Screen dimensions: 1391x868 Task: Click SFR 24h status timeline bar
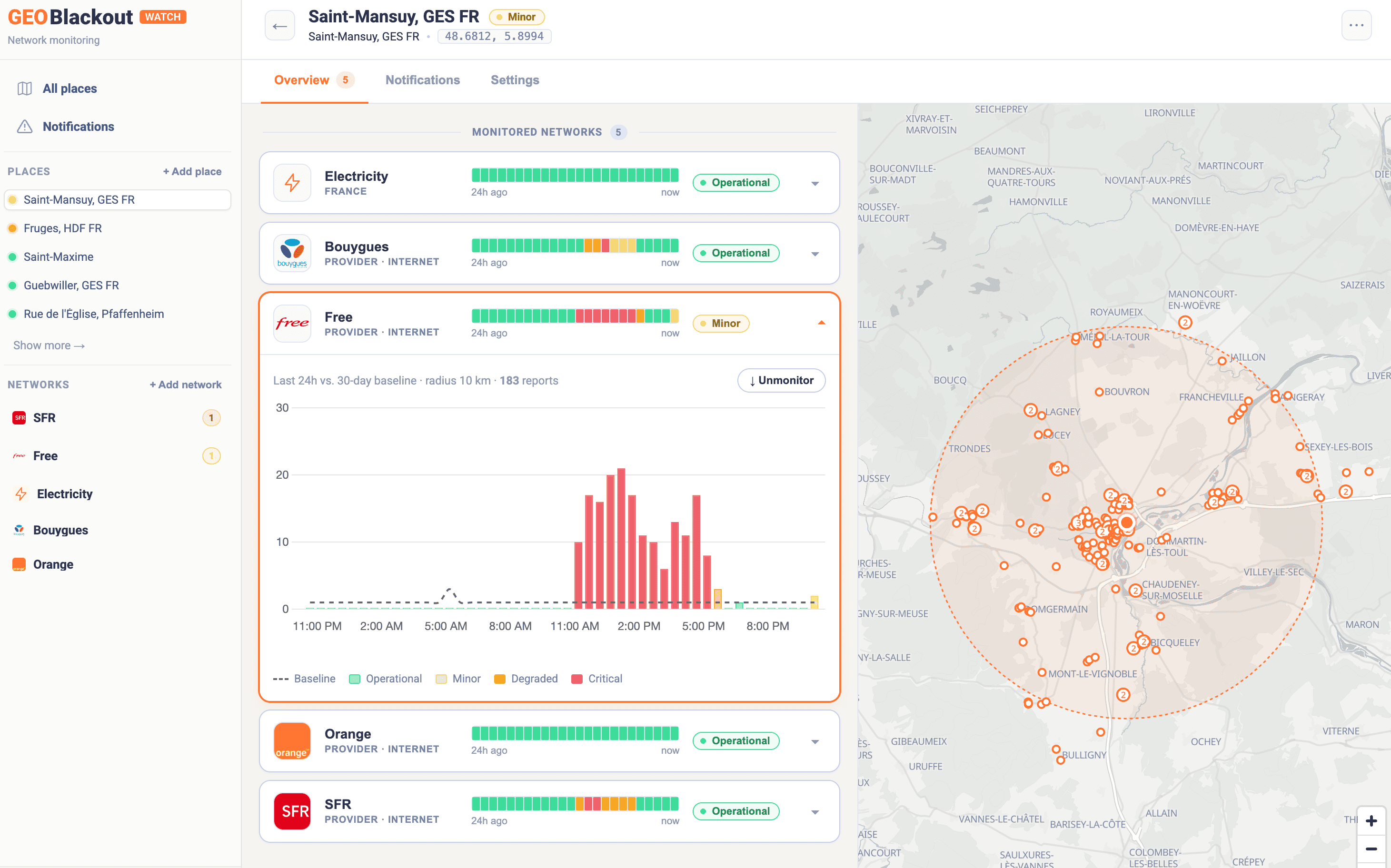pyautogui.click(x=575, y=804)
